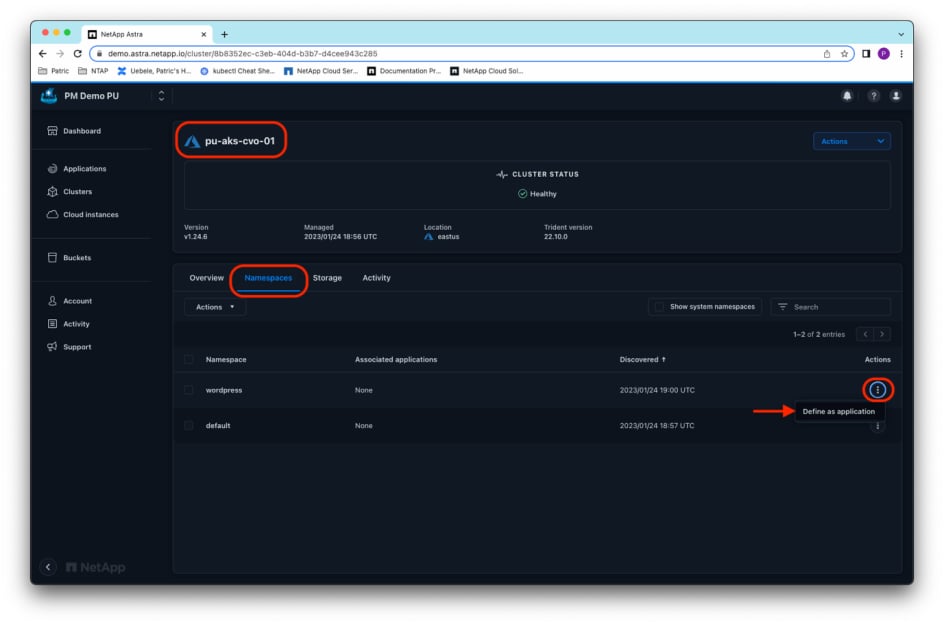Open the cluster Actions dropdown at top right

point(851,141)
